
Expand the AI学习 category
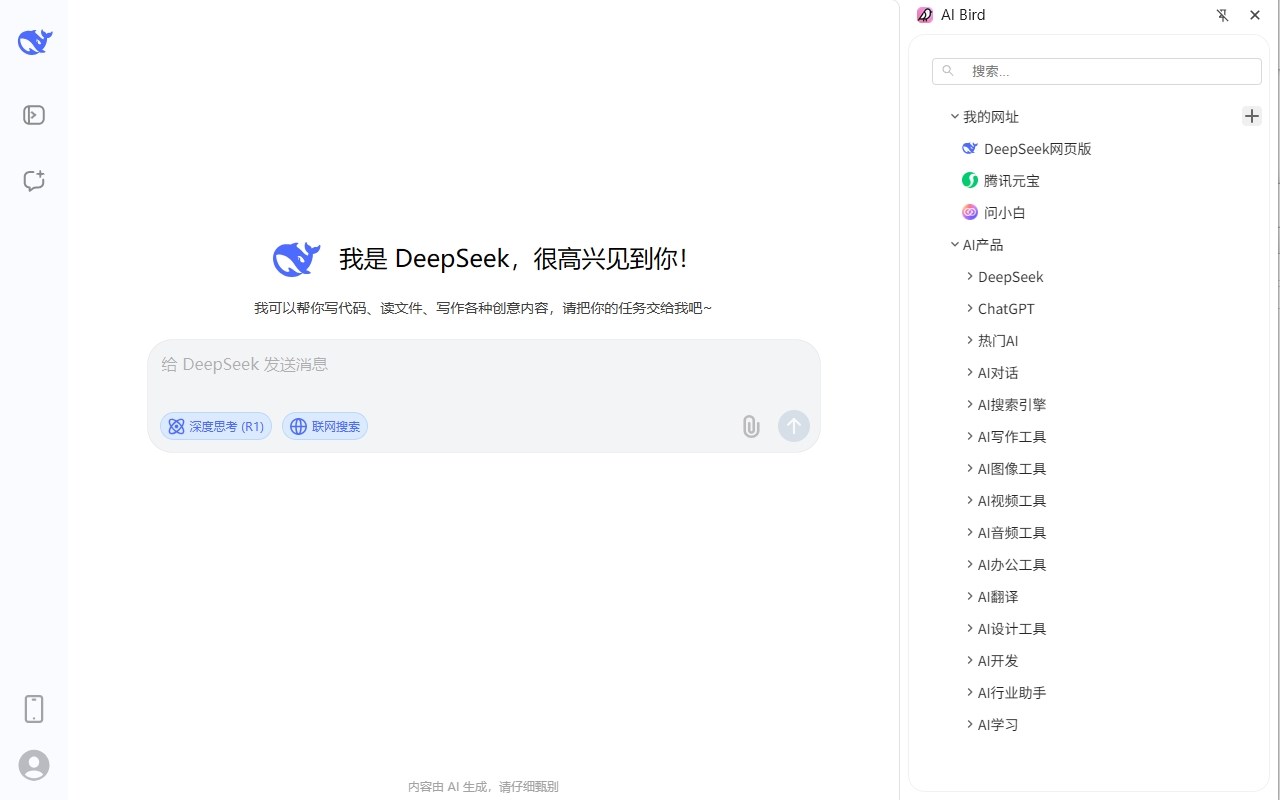(970, 725)
